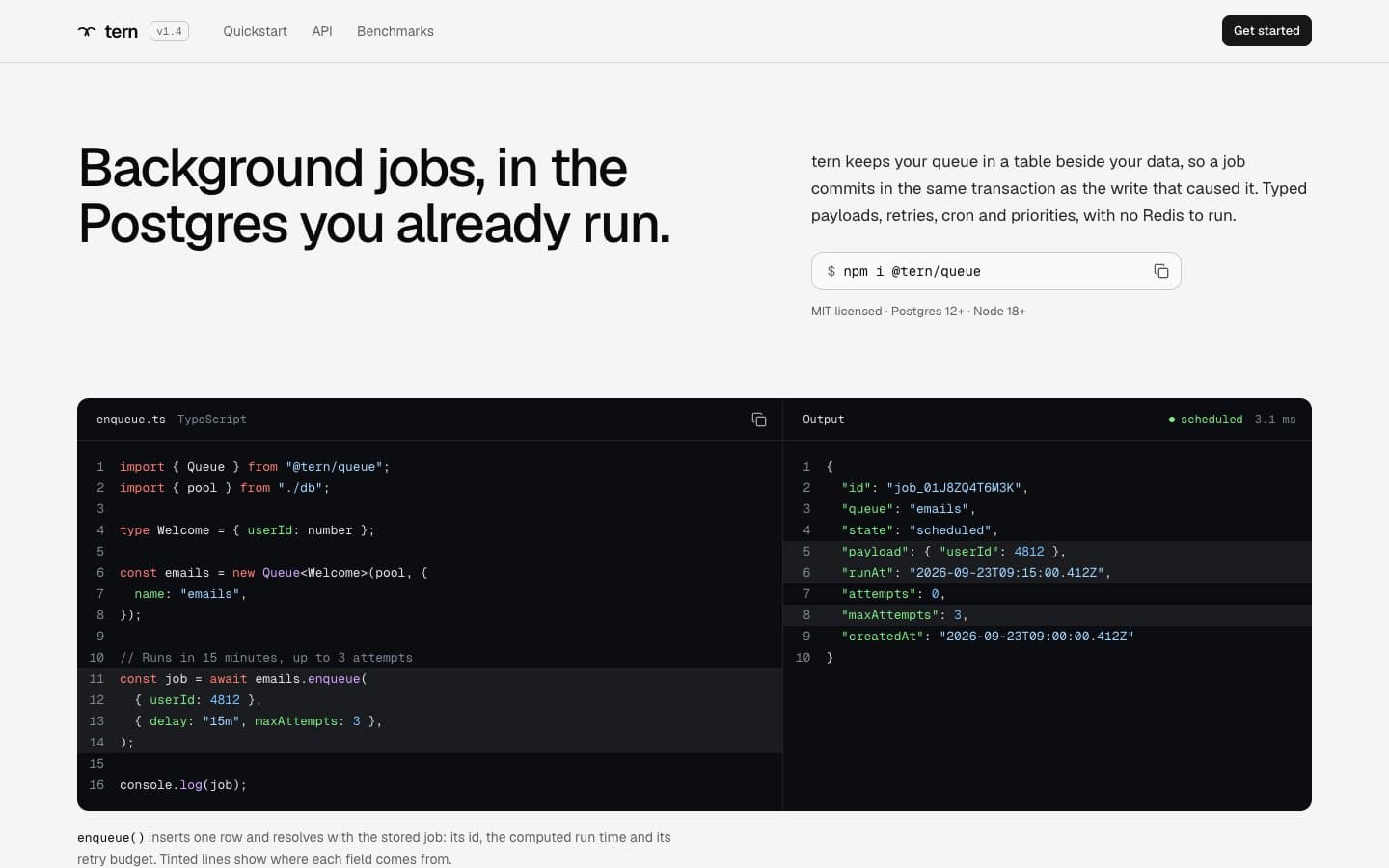The height and width of the screenshot is (868, 1389).
Task: Click the Get started button
Action: (x=1266, y=31)
